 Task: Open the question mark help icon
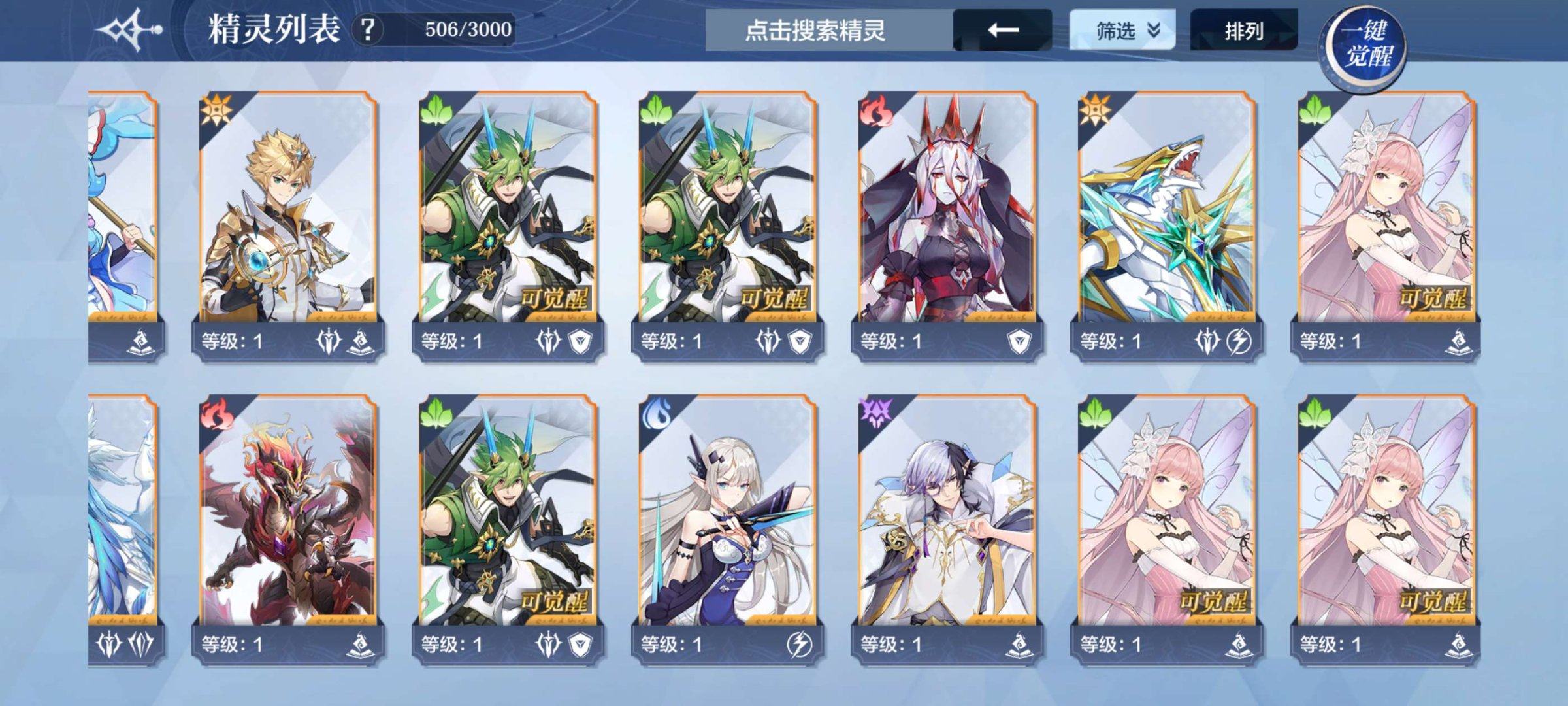(368, 30)
